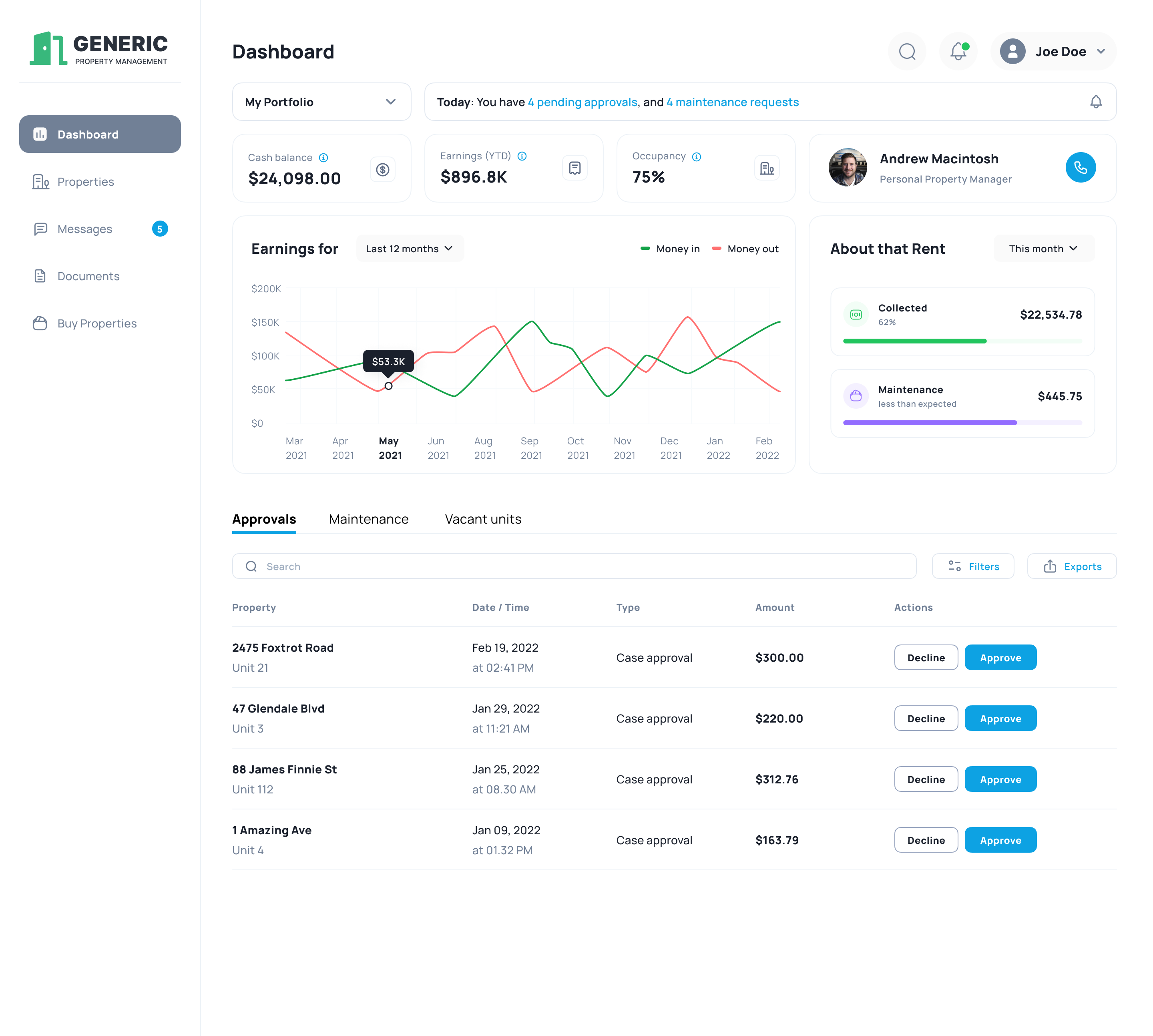The height and width of the screenshot is (1036, 1153).
Task: Call Andrew Macintosh via phone icon
Action: pos(1080,167)
